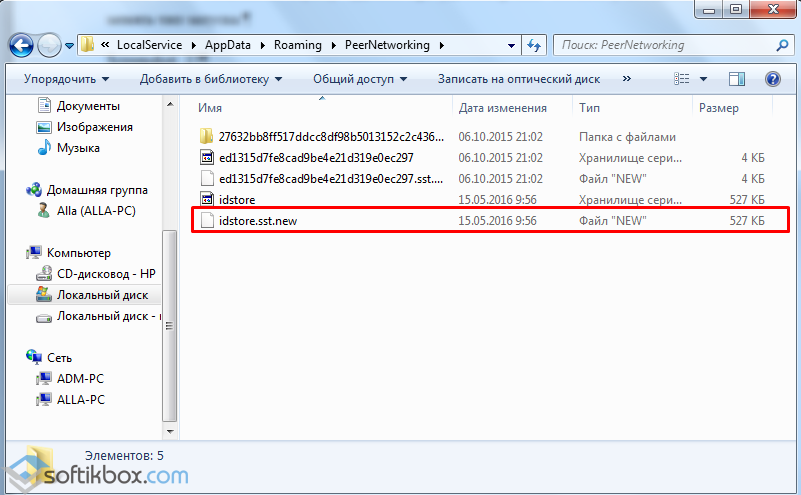Click the Музыка library icon
The image size is (801, 495).
point(44,148)
